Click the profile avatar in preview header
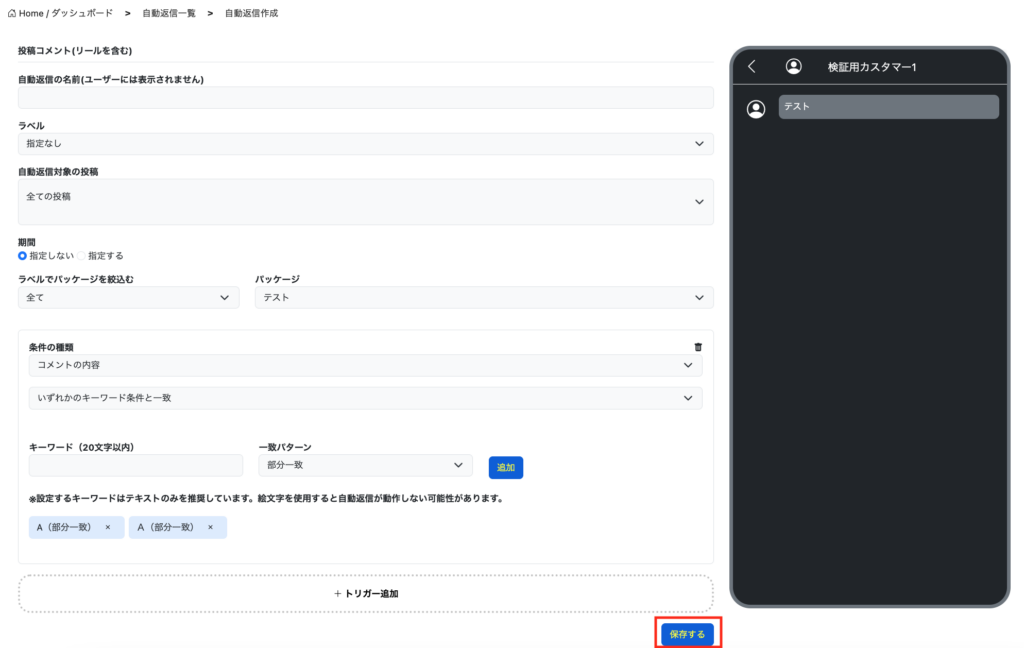 click(x=793, y=67)
